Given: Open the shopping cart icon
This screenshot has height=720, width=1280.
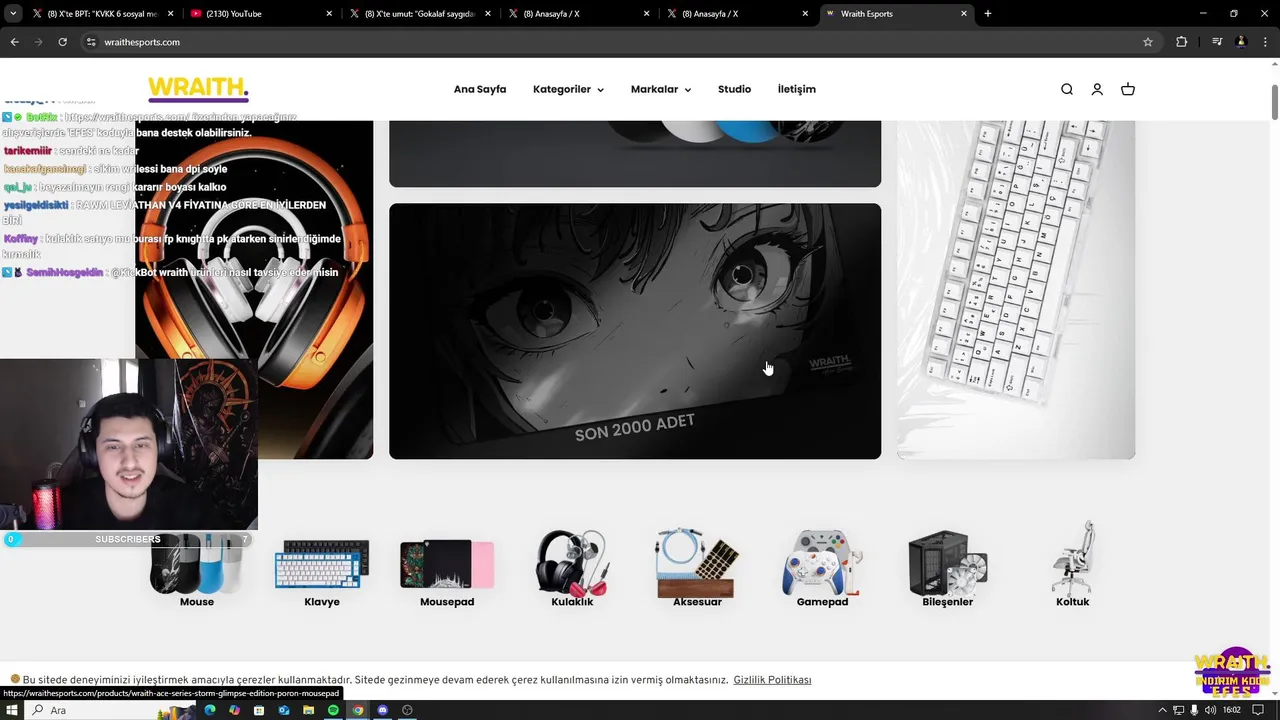Looking at the screenshot, I should click(1128, 89).
